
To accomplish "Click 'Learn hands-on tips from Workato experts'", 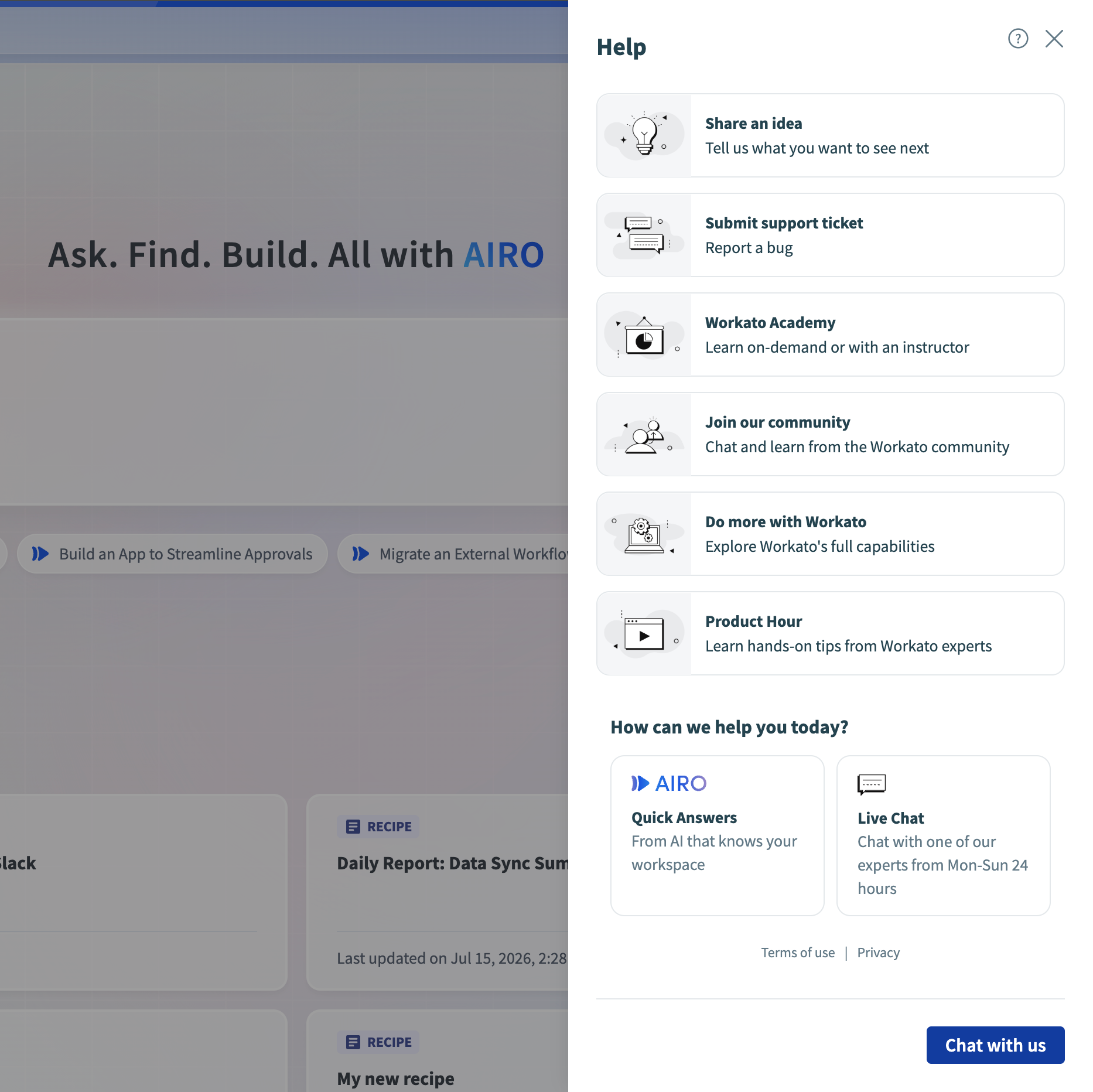I will pos(848,646).
